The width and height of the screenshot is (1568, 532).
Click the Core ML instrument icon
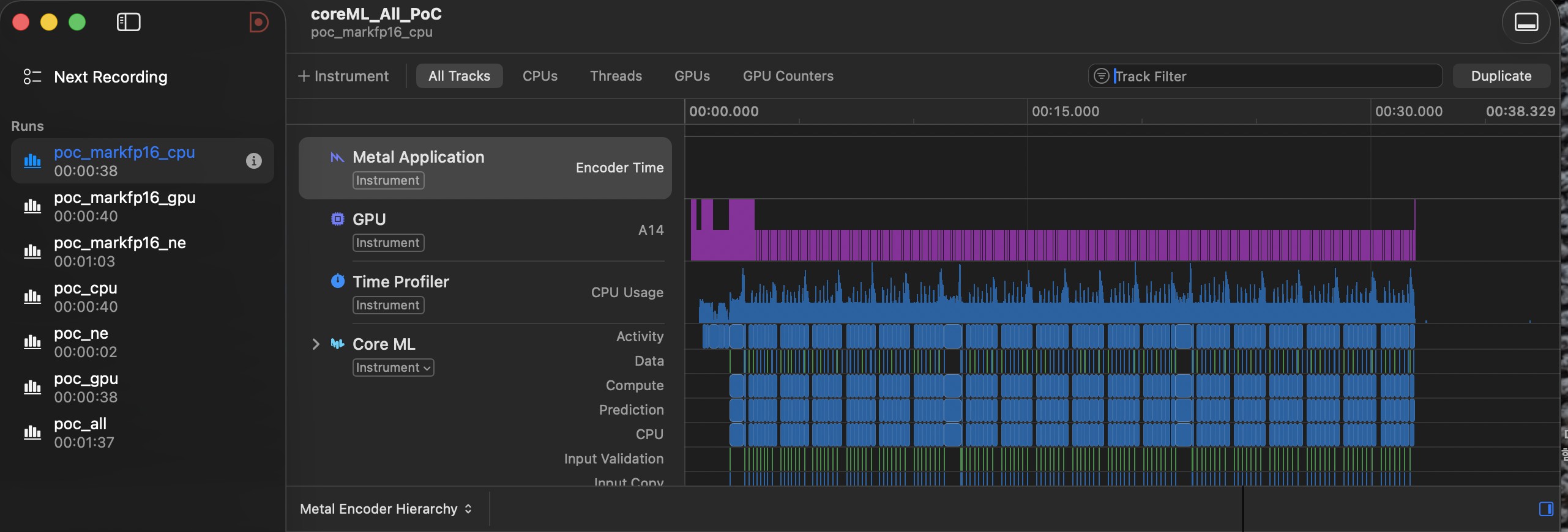pyautogui.click(x=337, y=344)
